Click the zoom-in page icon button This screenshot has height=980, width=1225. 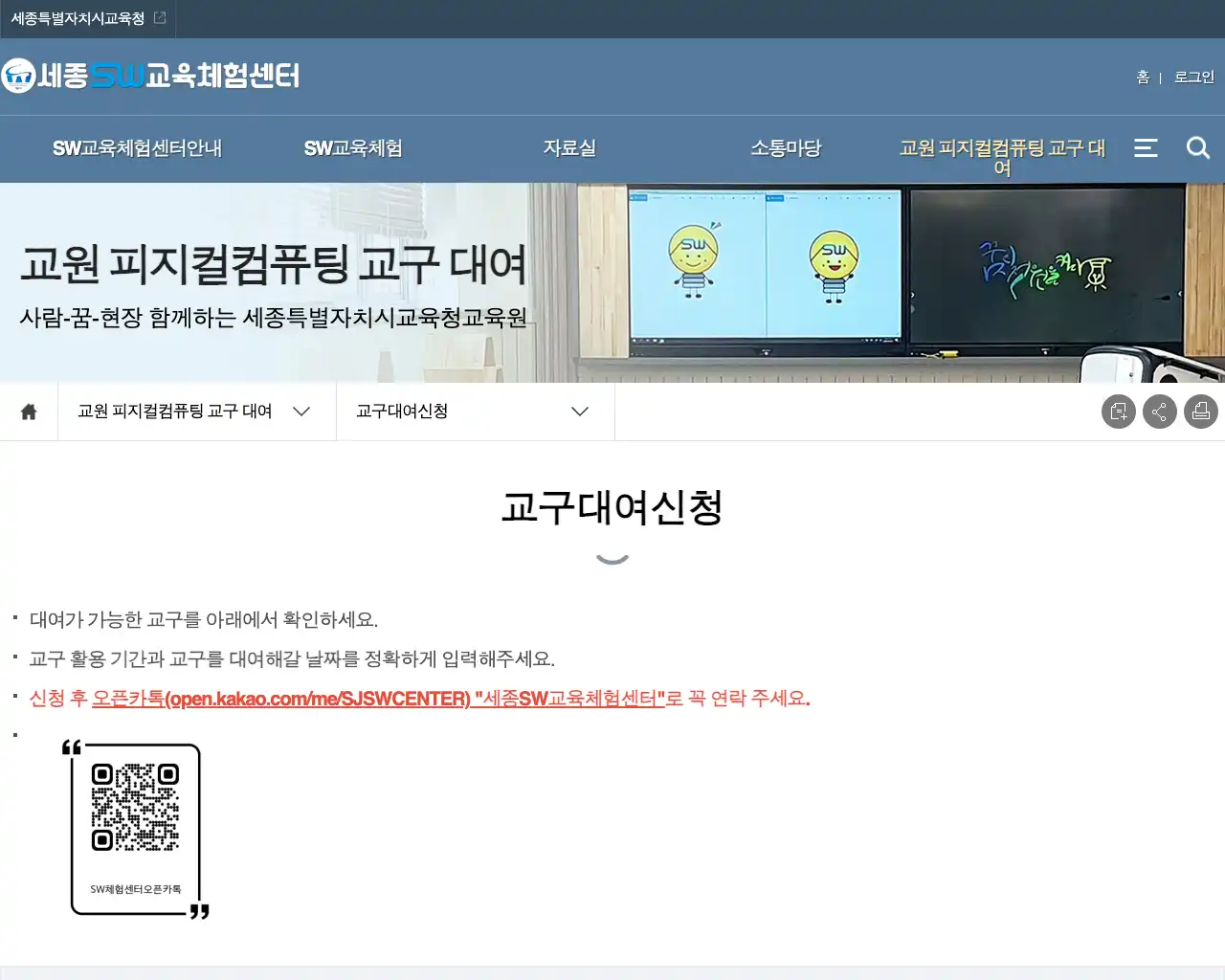[x=1118, y=412]
